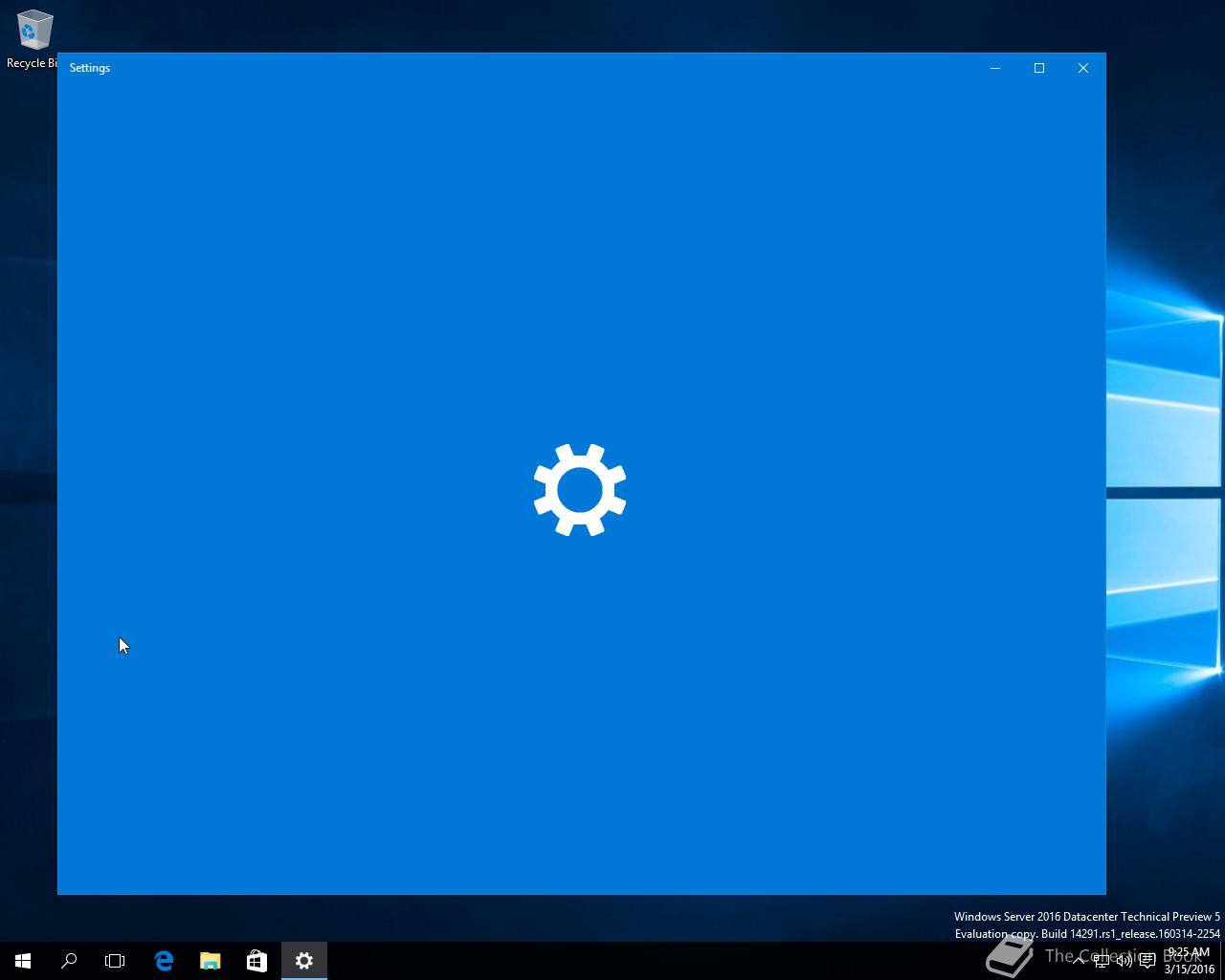Open Recycle Bin desktop icon

[x=33, y=39]
